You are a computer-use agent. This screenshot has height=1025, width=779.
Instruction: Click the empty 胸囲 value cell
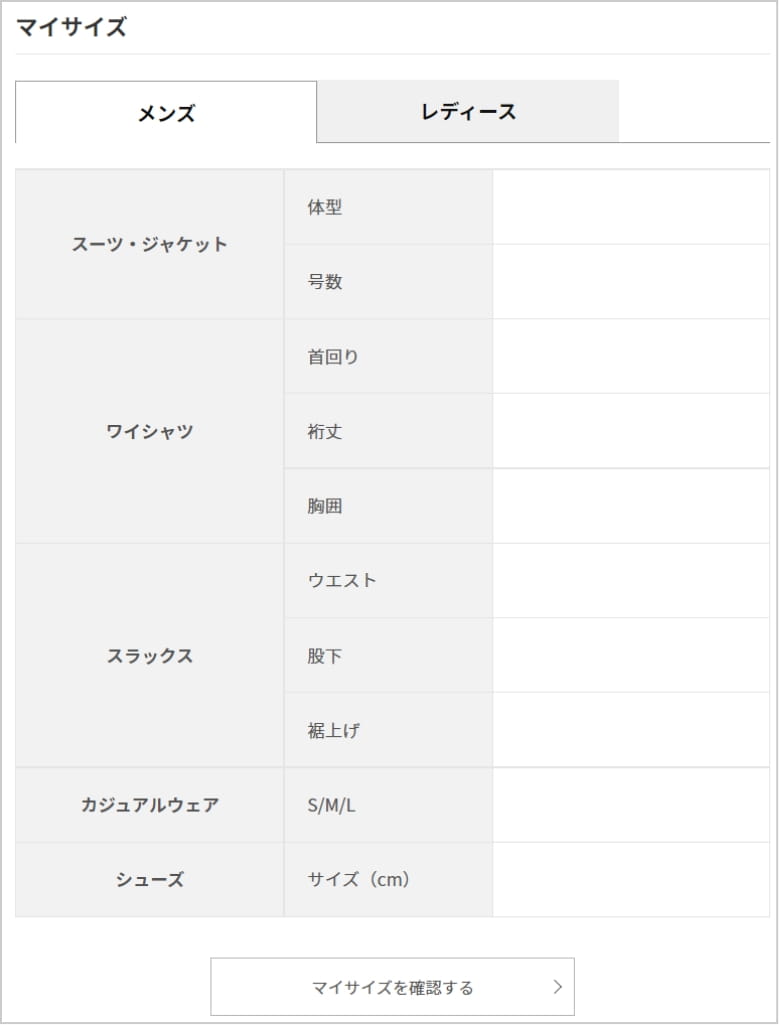(630, 506)
